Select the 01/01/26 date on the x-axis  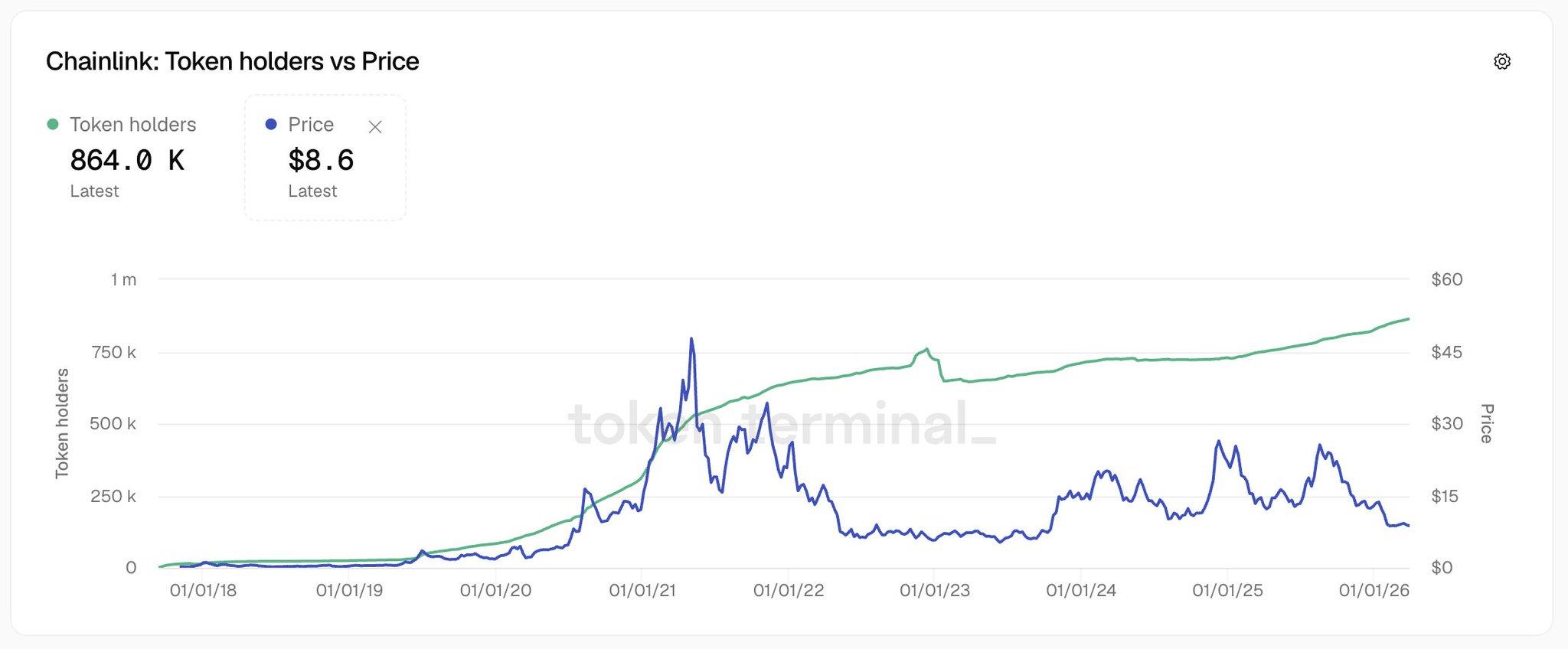[1374, 591]
